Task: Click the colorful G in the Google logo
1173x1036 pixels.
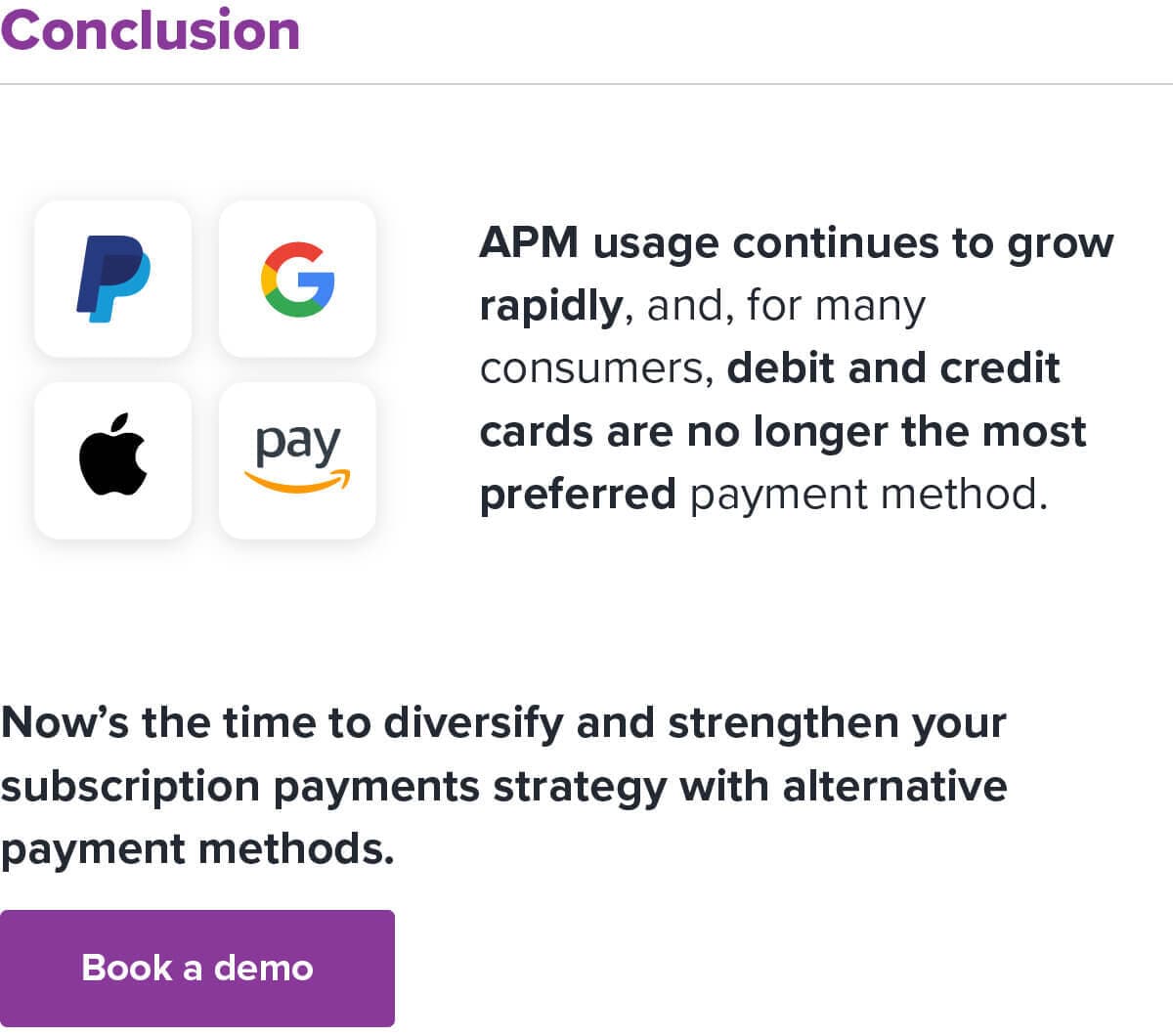Action: [x=298, y=279]
